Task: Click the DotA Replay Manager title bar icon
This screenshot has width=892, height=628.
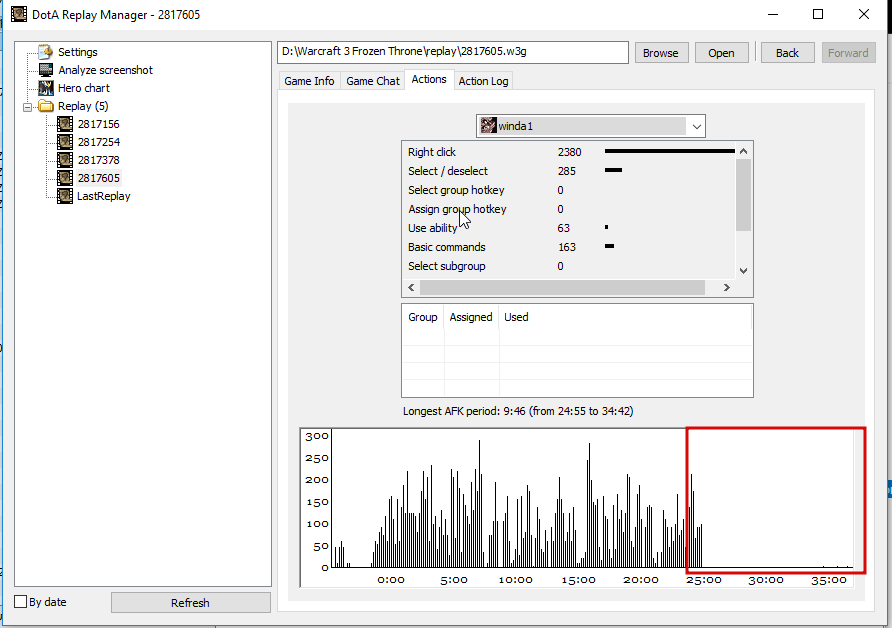Action: 19,14
